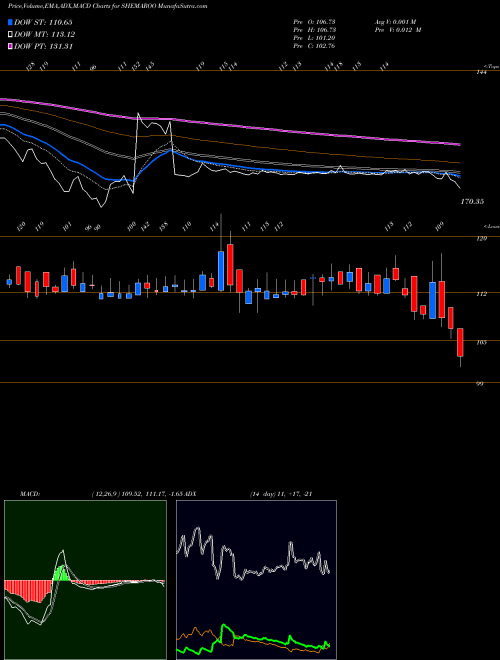Viewport: 500px width, 660px height.
Task: Click the last red candlestick near 105
Action: click(x=460, y=343)
